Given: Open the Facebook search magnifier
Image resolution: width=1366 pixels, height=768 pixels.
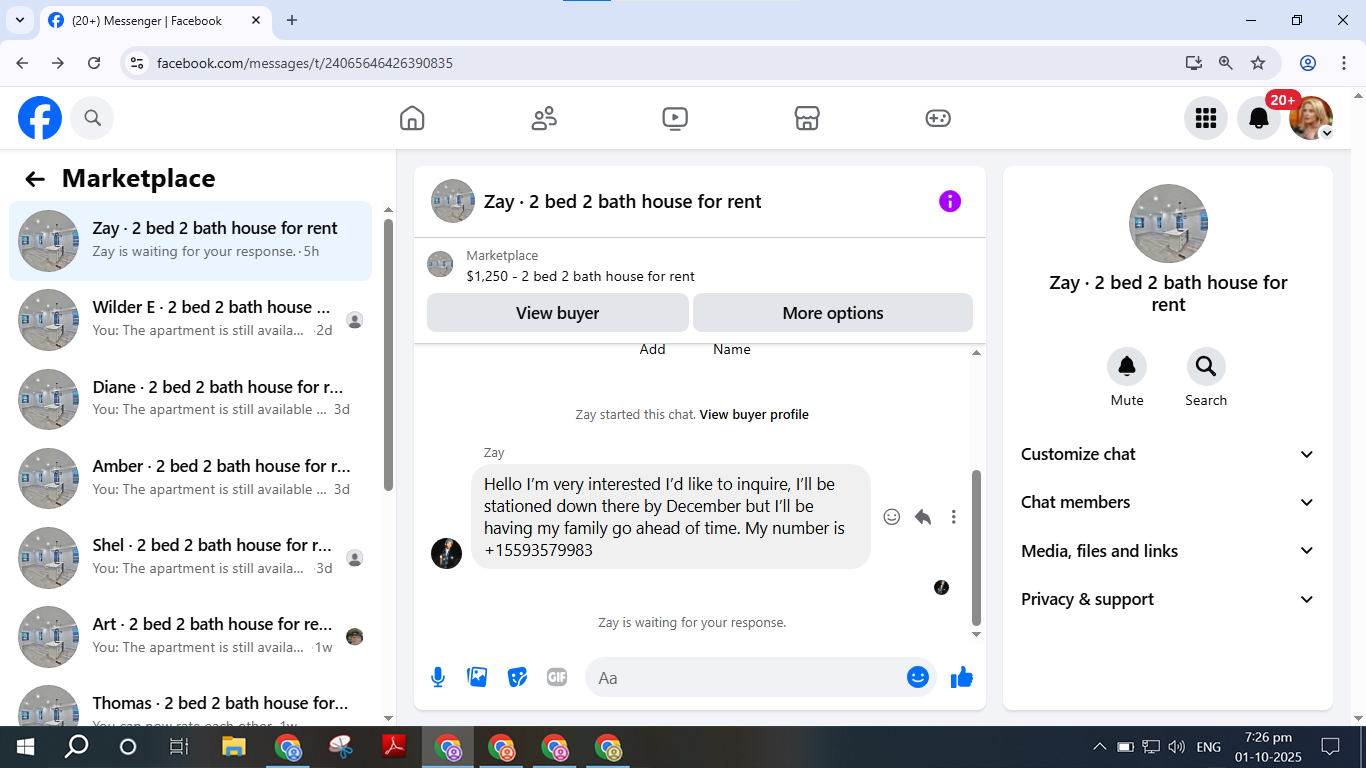Looking at the screenshot, I should click(x=93, y=118).
